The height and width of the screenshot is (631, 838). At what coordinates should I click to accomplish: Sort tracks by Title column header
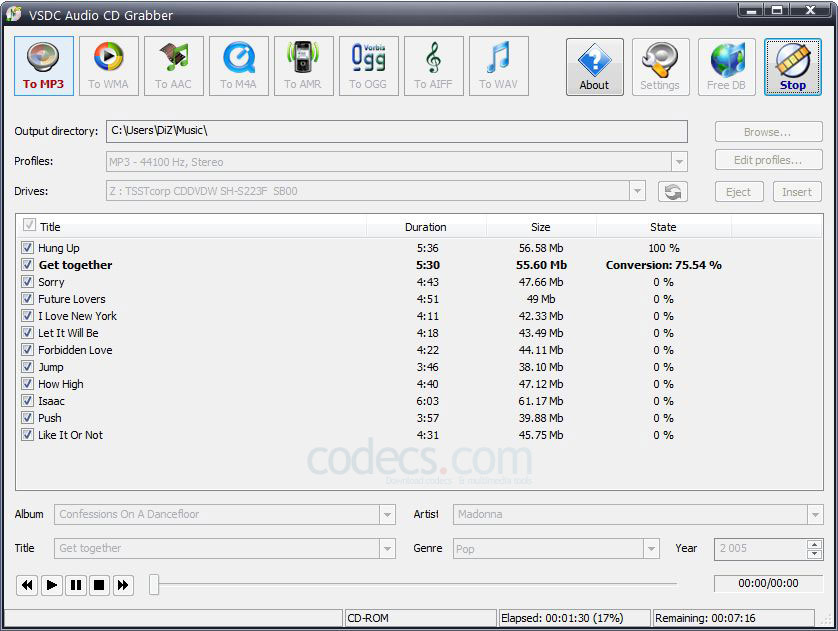pyautogui.click(x=50, y=227)
